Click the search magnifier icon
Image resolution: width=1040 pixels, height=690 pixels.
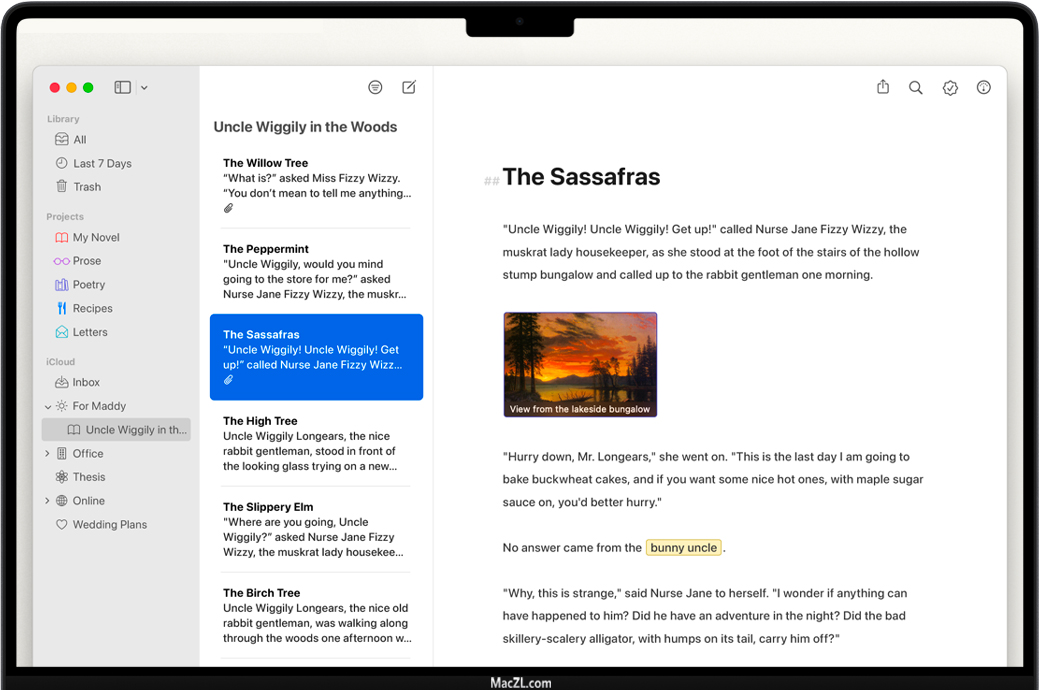pos(916,88)
